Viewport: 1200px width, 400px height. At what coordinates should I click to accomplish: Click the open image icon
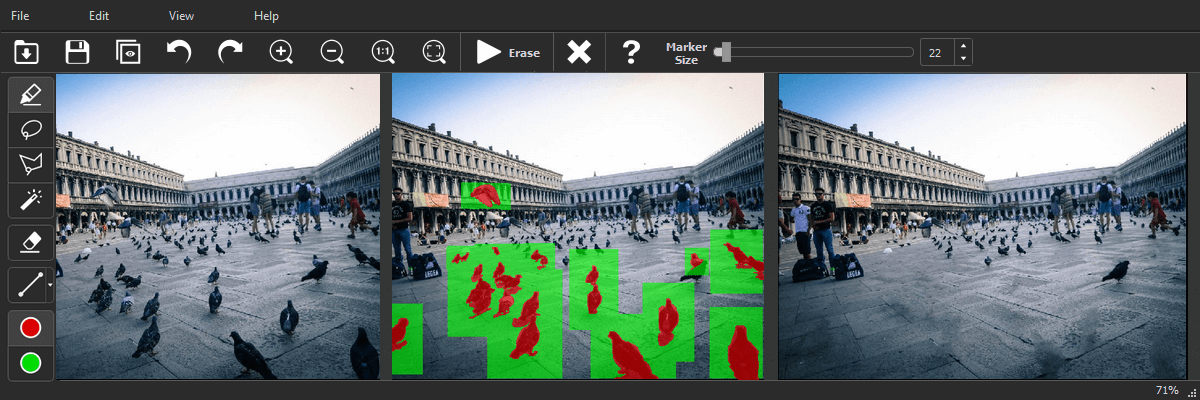pos(26,52)
